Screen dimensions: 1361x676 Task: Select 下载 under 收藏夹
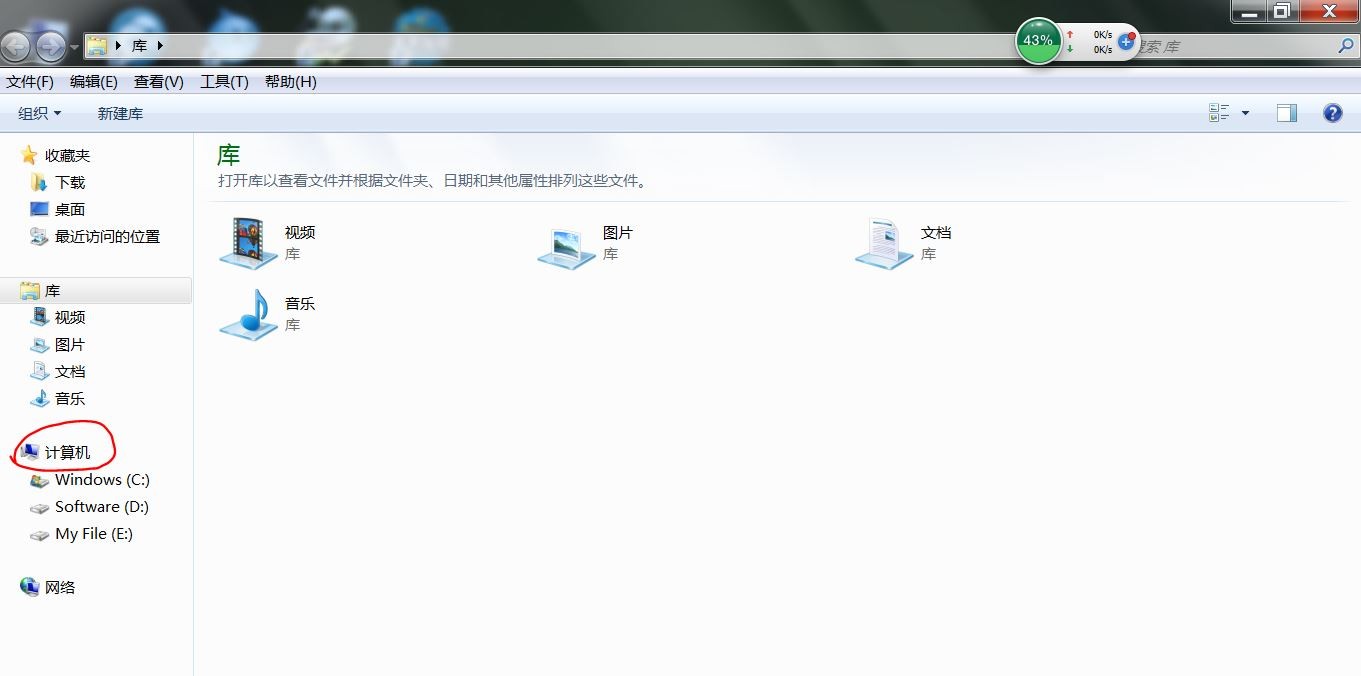pos(70,182)
